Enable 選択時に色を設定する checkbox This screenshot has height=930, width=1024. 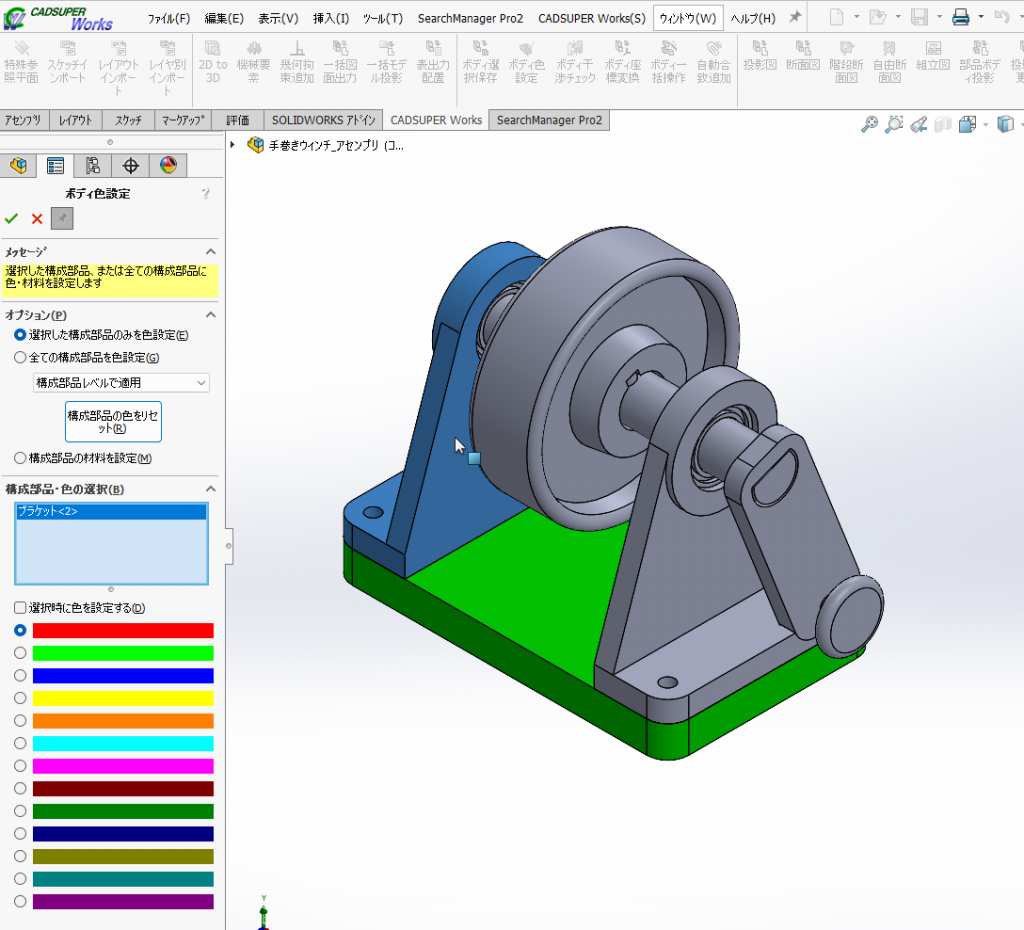click(x=20, y=608)
